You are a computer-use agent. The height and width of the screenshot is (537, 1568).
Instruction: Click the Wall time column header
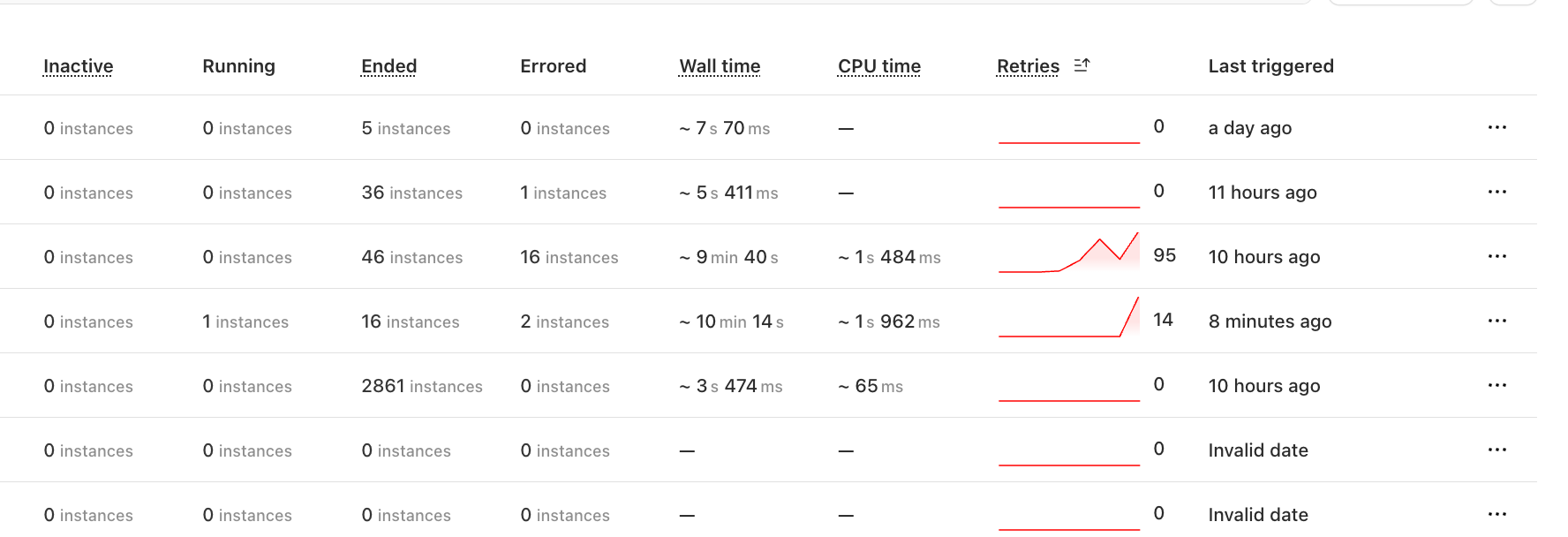(x=720, y=66)
